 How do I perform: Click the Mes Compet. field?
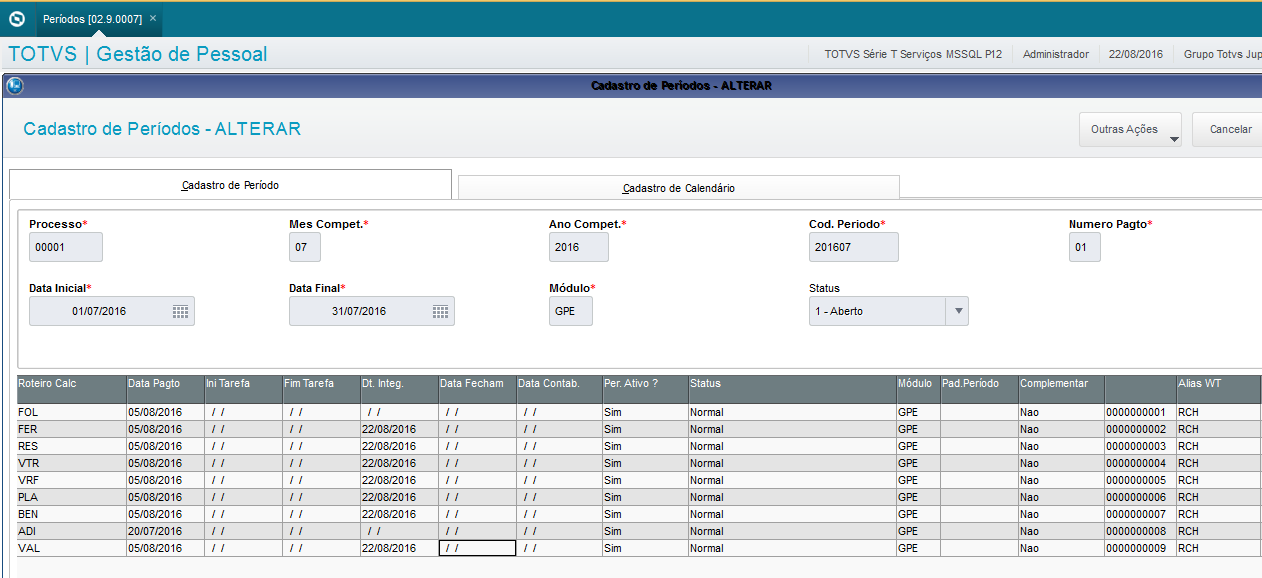pos(305,247)
